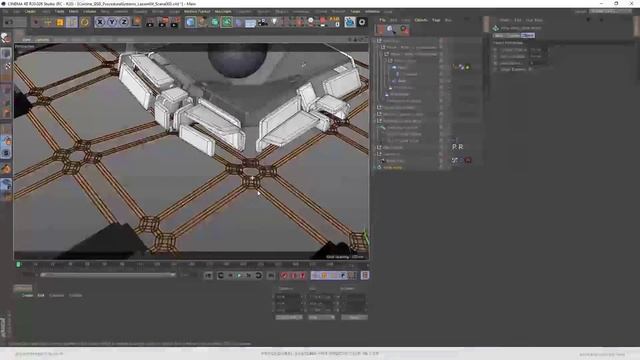Select the orange Scale tool
640x360 pixels.
coord(60,22)
